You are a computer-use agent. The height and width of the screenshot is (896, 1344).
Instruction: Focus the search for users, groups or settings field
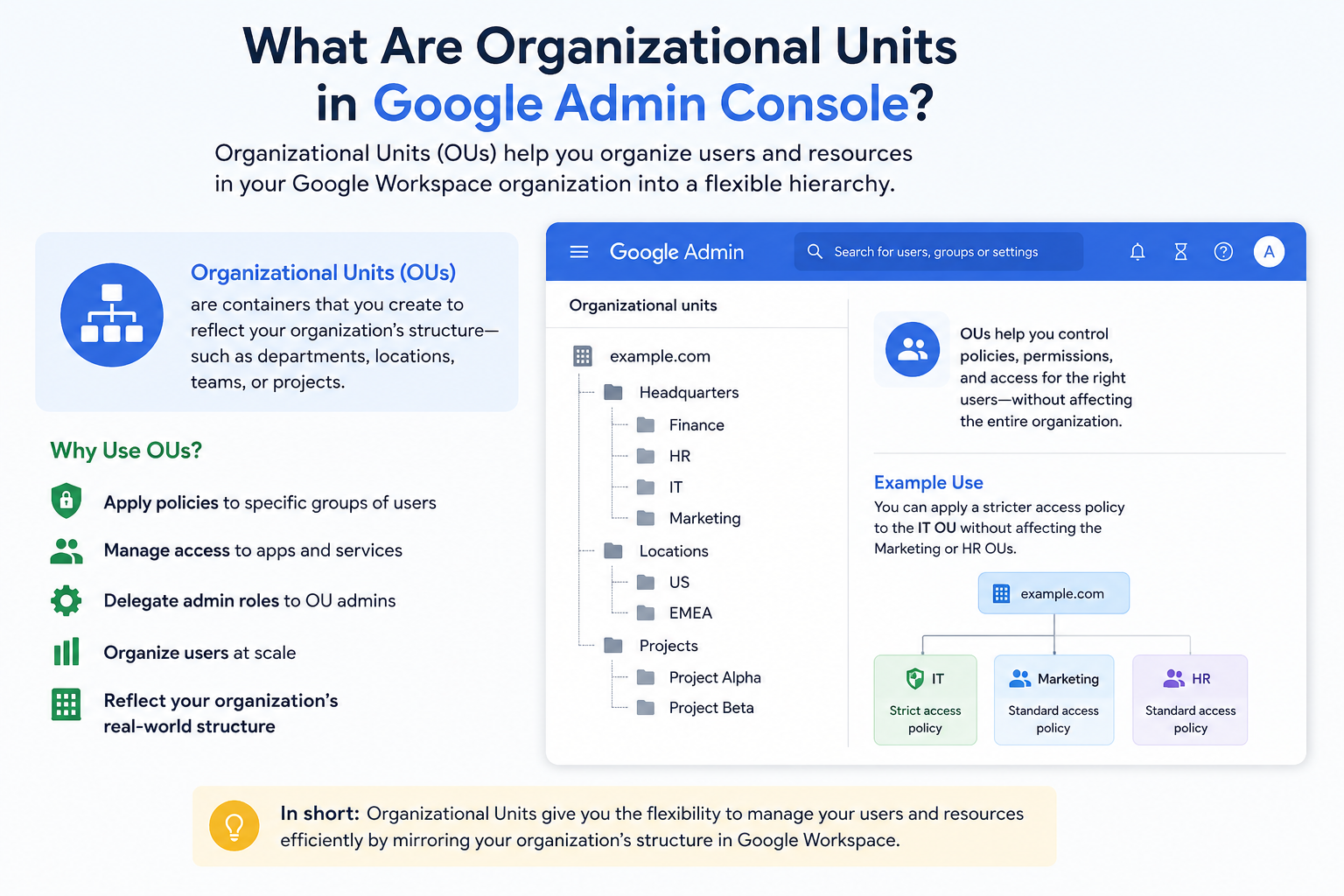click(x=938, y=252)
